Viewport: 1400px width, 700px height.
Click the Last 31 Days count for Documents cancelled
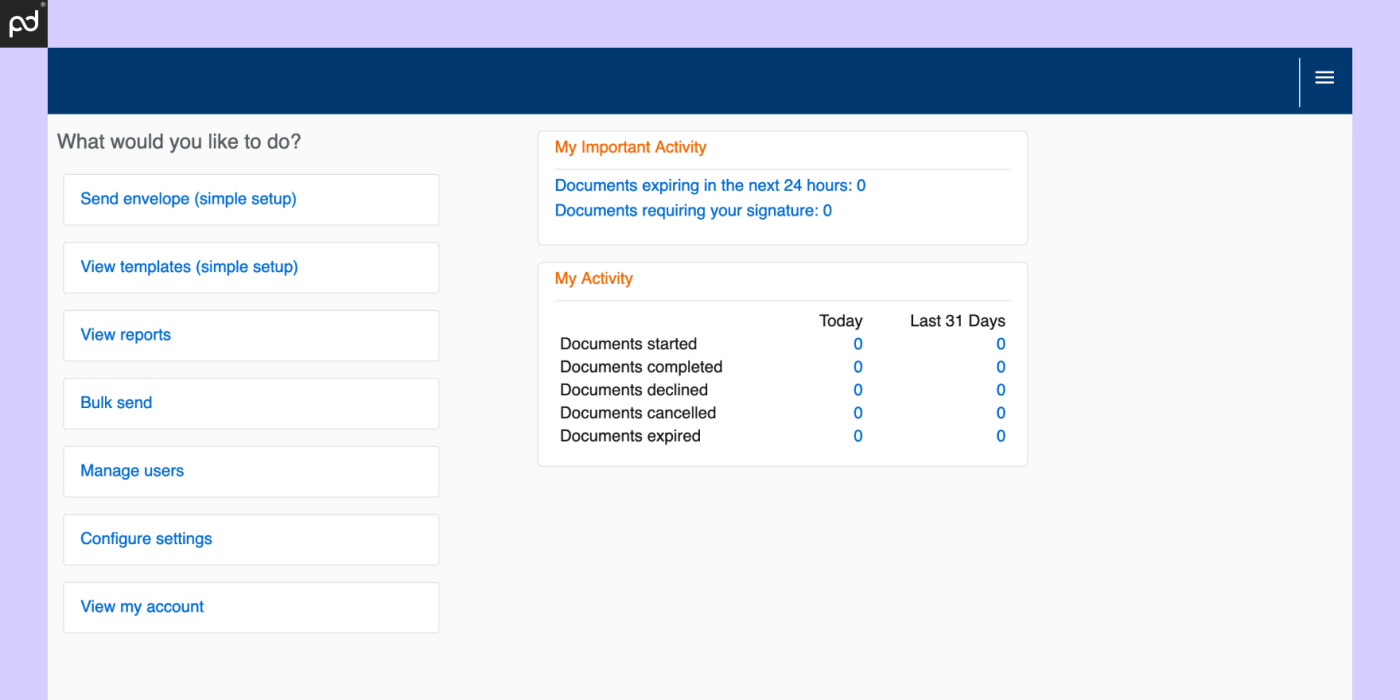point(1000,412)
